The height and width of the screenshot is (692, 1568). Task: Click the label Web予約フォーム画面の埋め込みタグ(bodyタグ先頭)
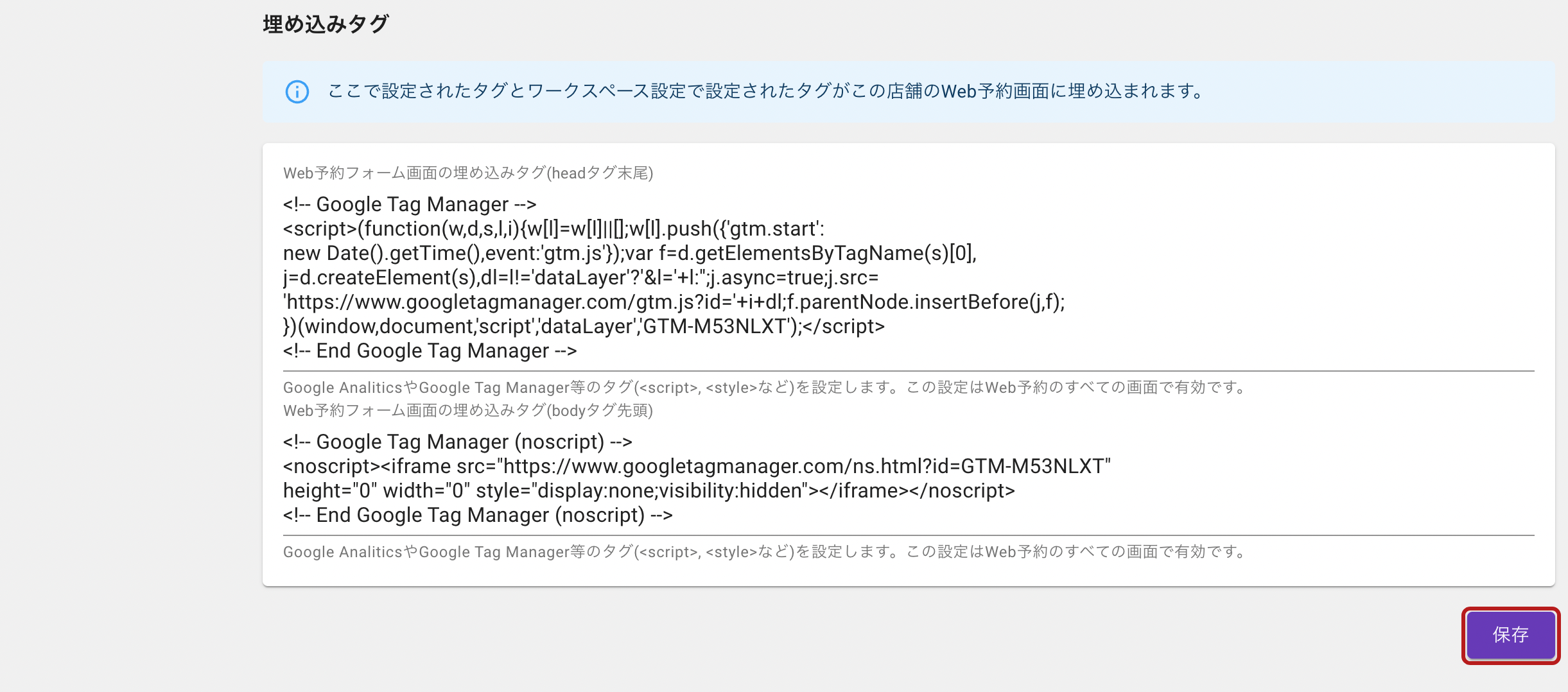coord(468,410)
